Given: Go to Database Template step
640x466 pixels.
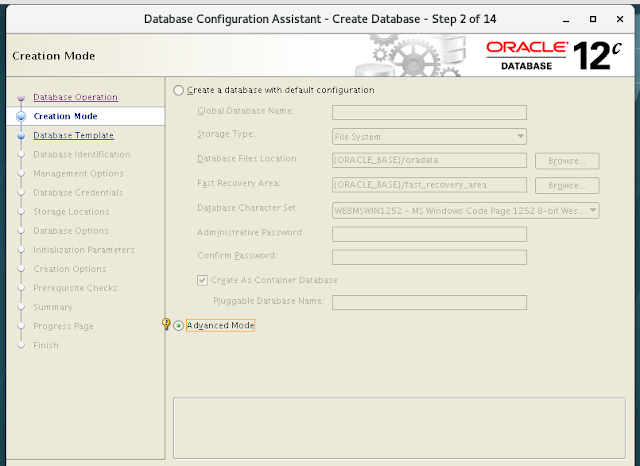Looking at the screenshot, I should 73,135.
